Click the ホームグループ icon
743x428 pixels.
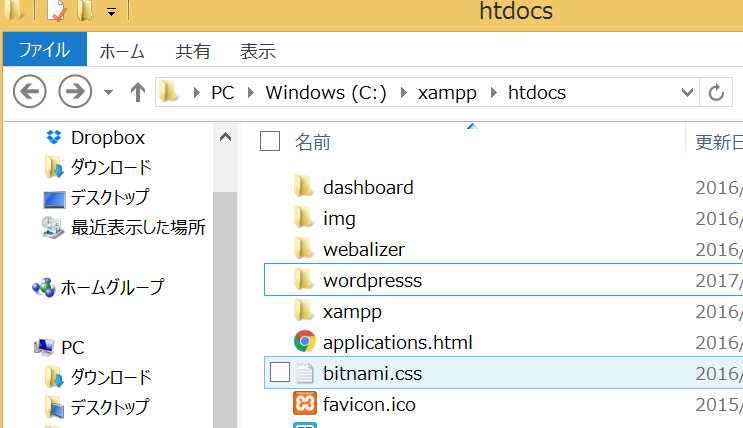click(x=44, y=287)
